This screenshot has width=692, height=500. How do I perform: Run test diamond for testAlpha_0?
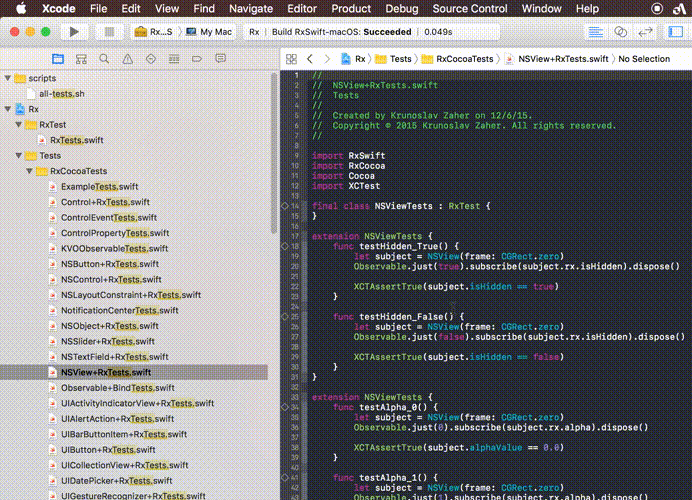[285, 407]
